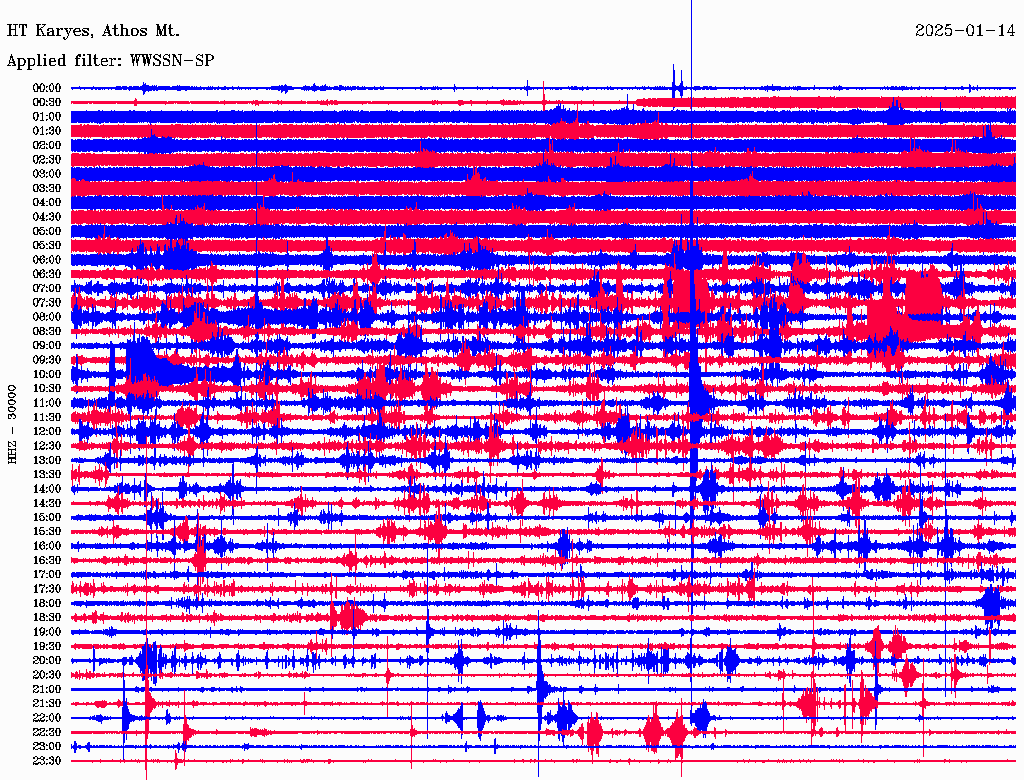
Task: Select the 14:00 time label
Action: click(x=47, y=489)
